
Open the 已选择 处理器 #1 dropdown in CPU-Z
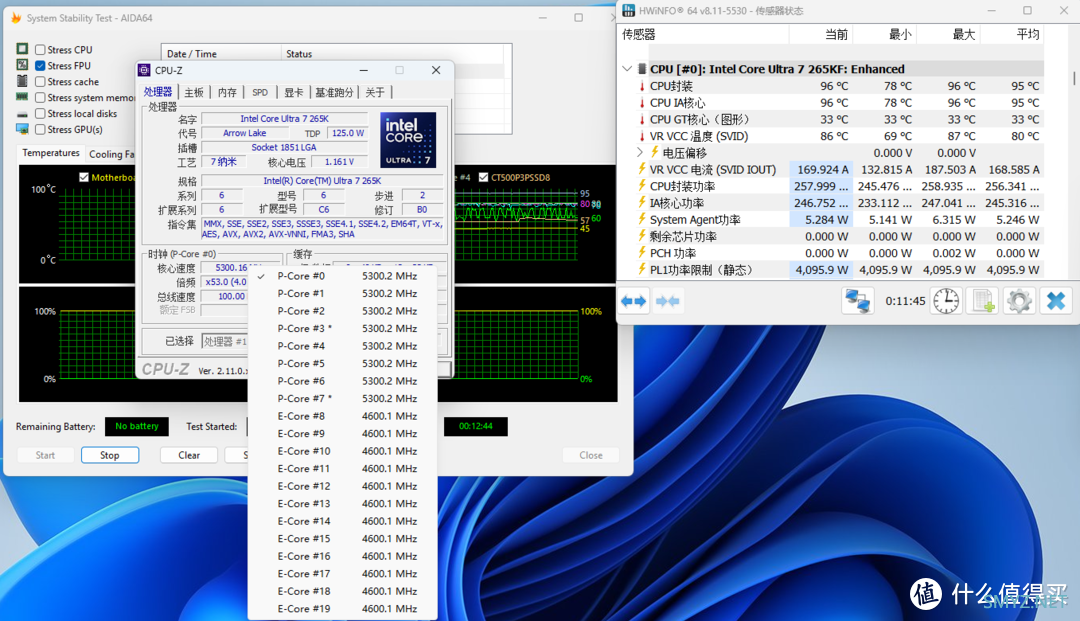tap(225, 341)
